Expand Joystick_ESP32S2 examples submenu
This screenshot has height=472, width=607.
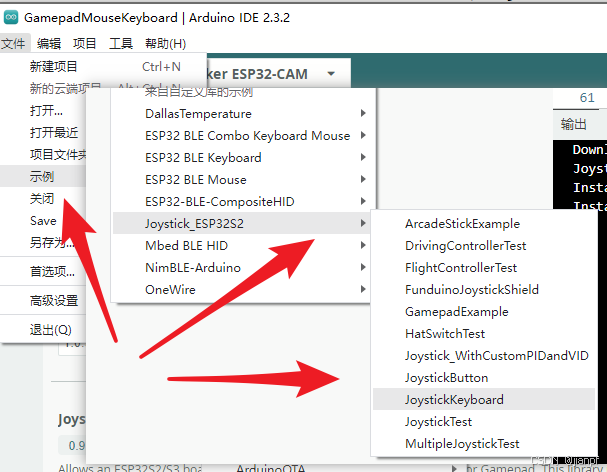(x=243, y=223)
